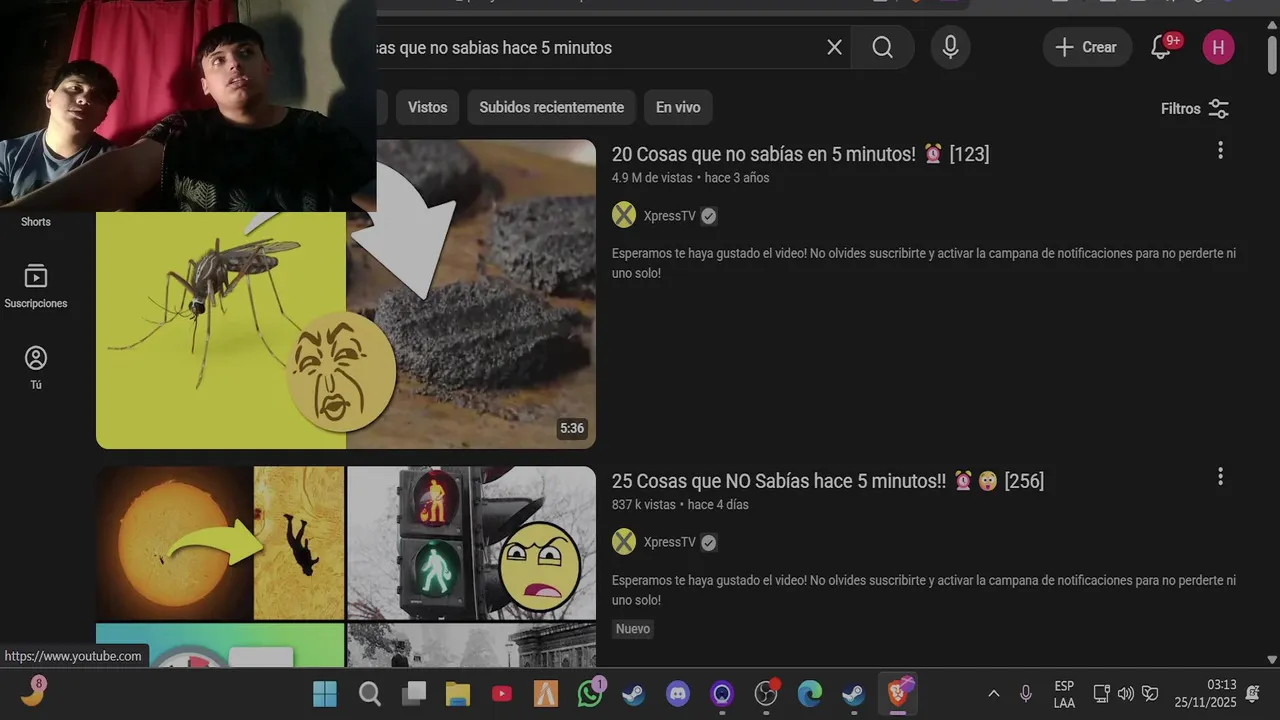Open the first Steam taskbar icon

[x=634, y=693]
